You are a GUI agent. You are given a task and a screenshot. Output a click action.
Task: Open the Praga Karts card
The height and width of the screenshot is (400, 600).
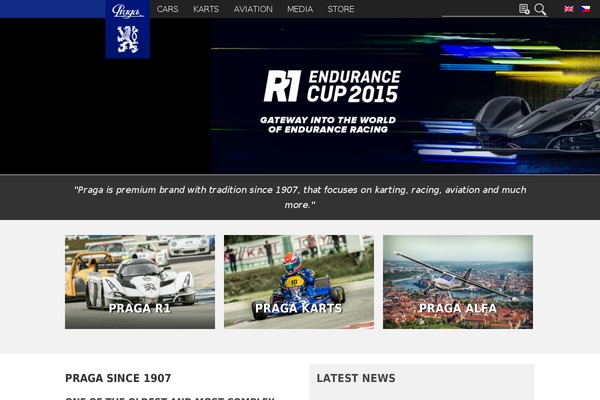(x=299, y=282)
